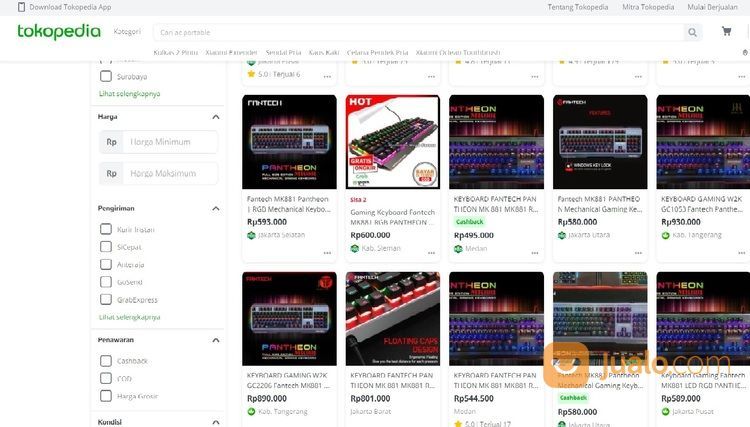This screenshot has height=427, width=750.
Task: Collapse the Penawaran filter section
Action: point(216,340)
